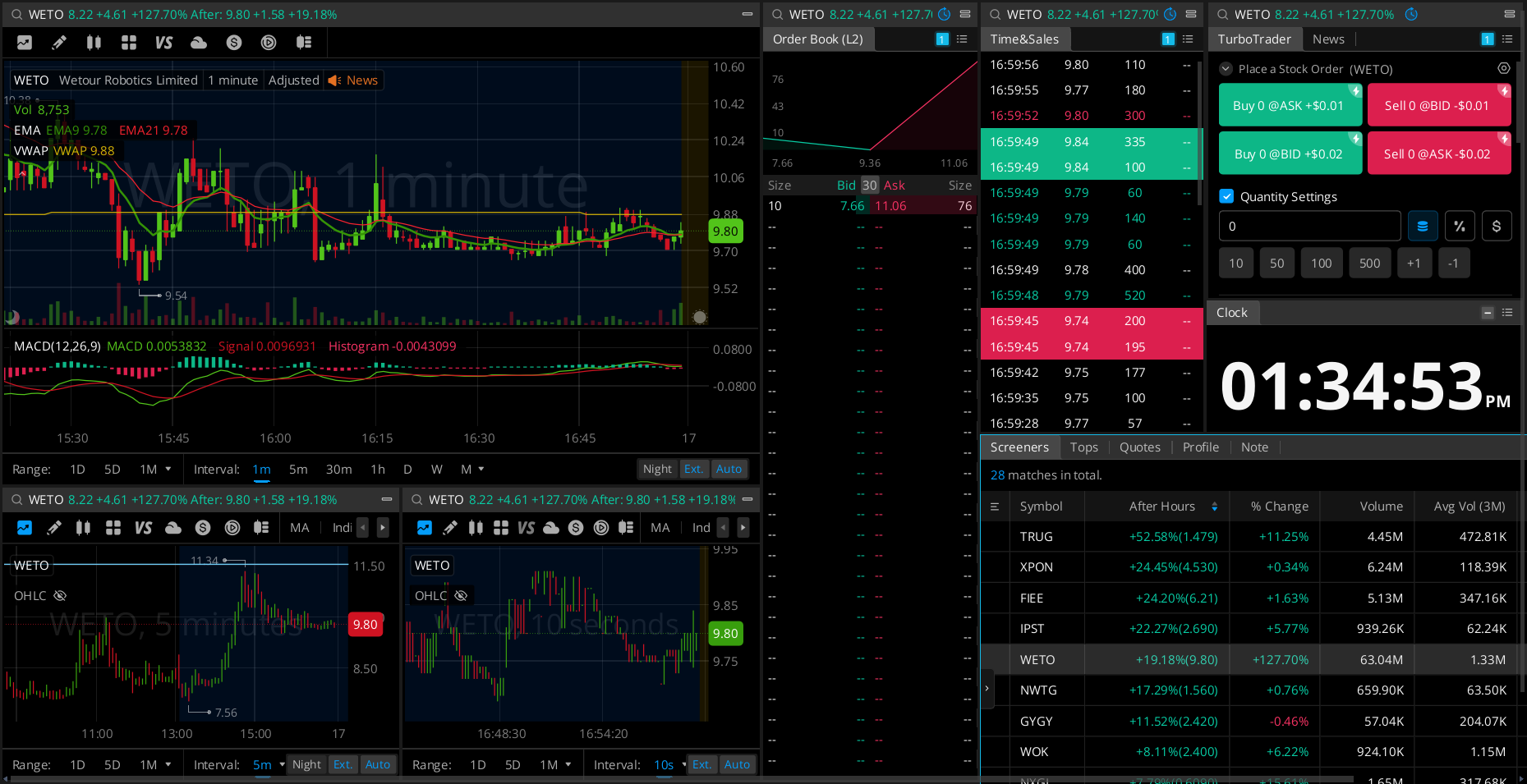Toggle Auto scale on the main chart
The image size is (1527, 784).
pyautogui.click(x=729, y=469)
